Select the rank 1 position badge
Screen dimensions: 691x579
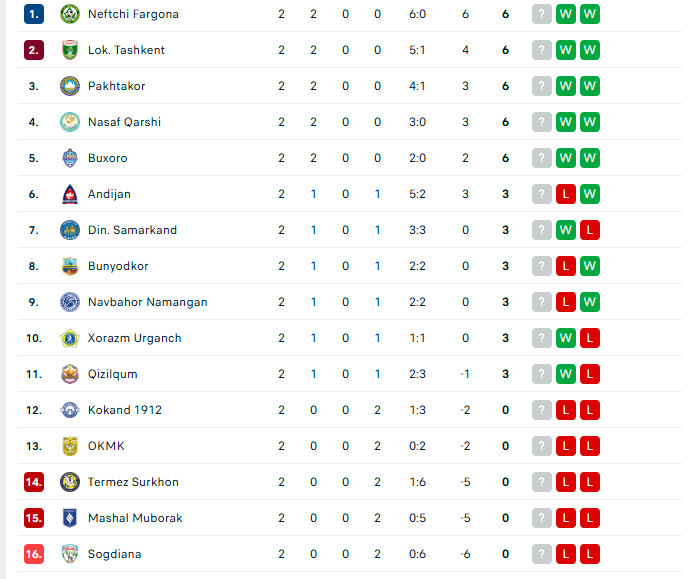[34, 14]
